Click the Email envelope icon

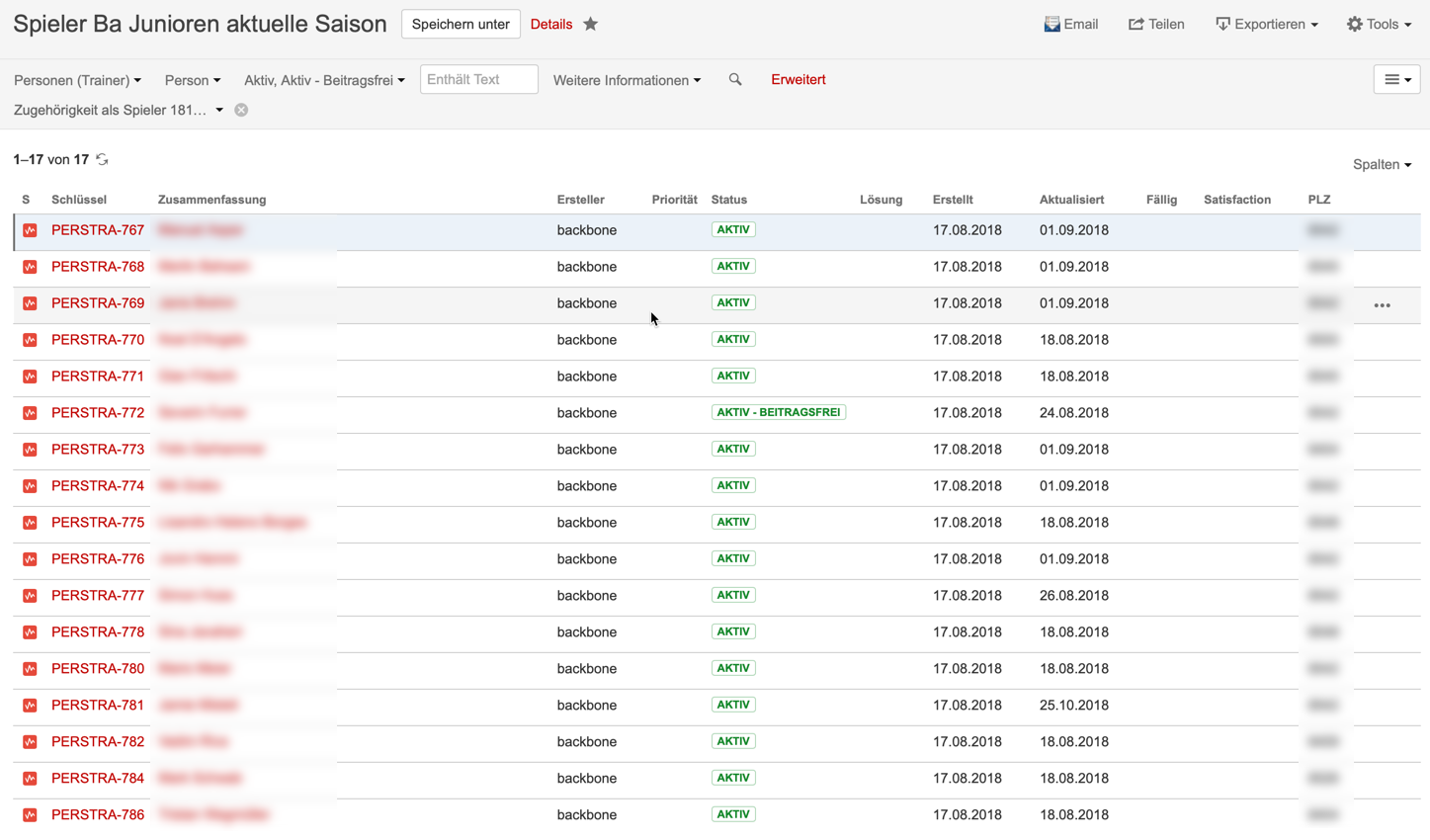pos(1052,24)
